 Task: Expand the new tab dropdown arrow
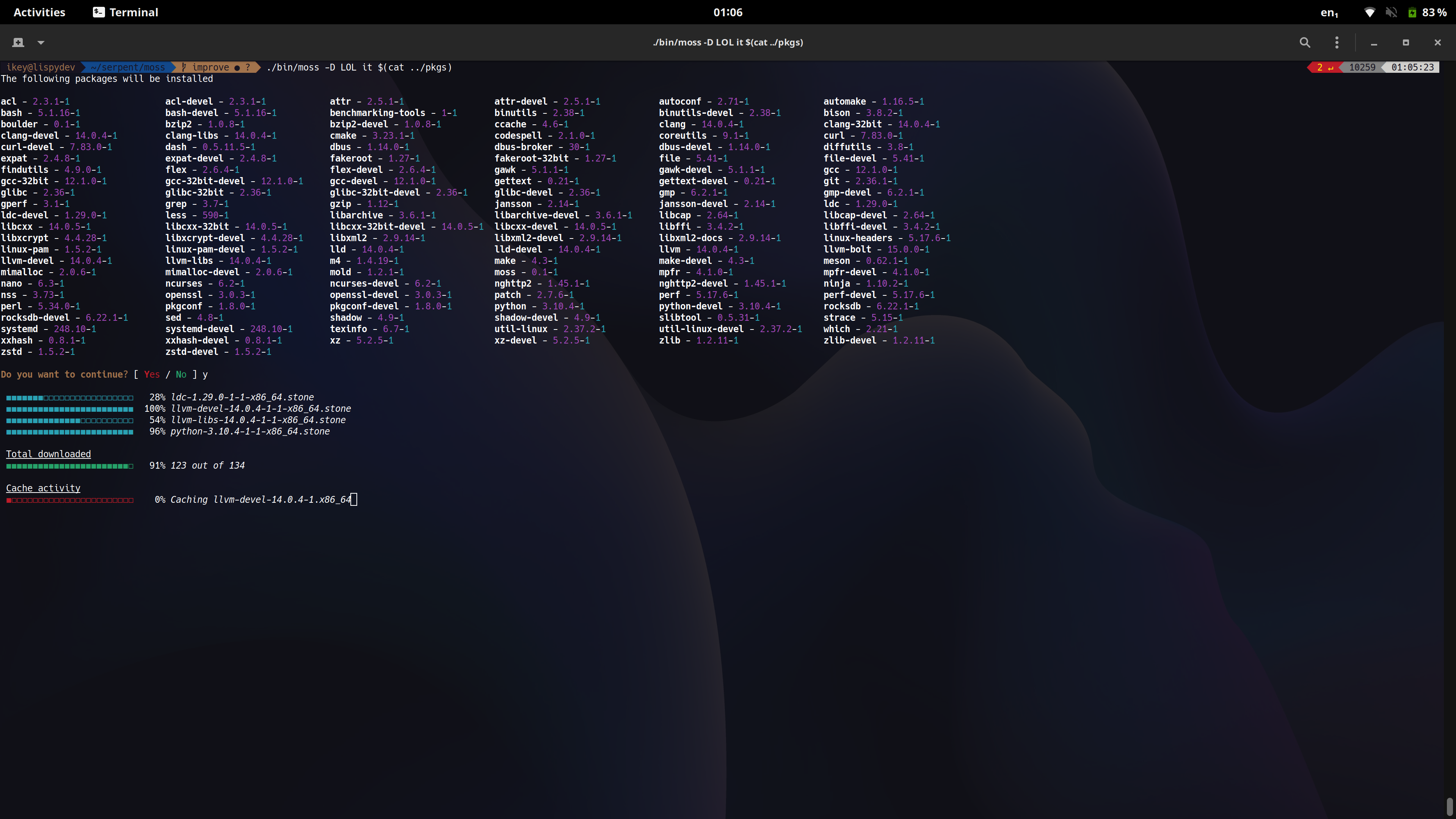[x=41, y=42]
